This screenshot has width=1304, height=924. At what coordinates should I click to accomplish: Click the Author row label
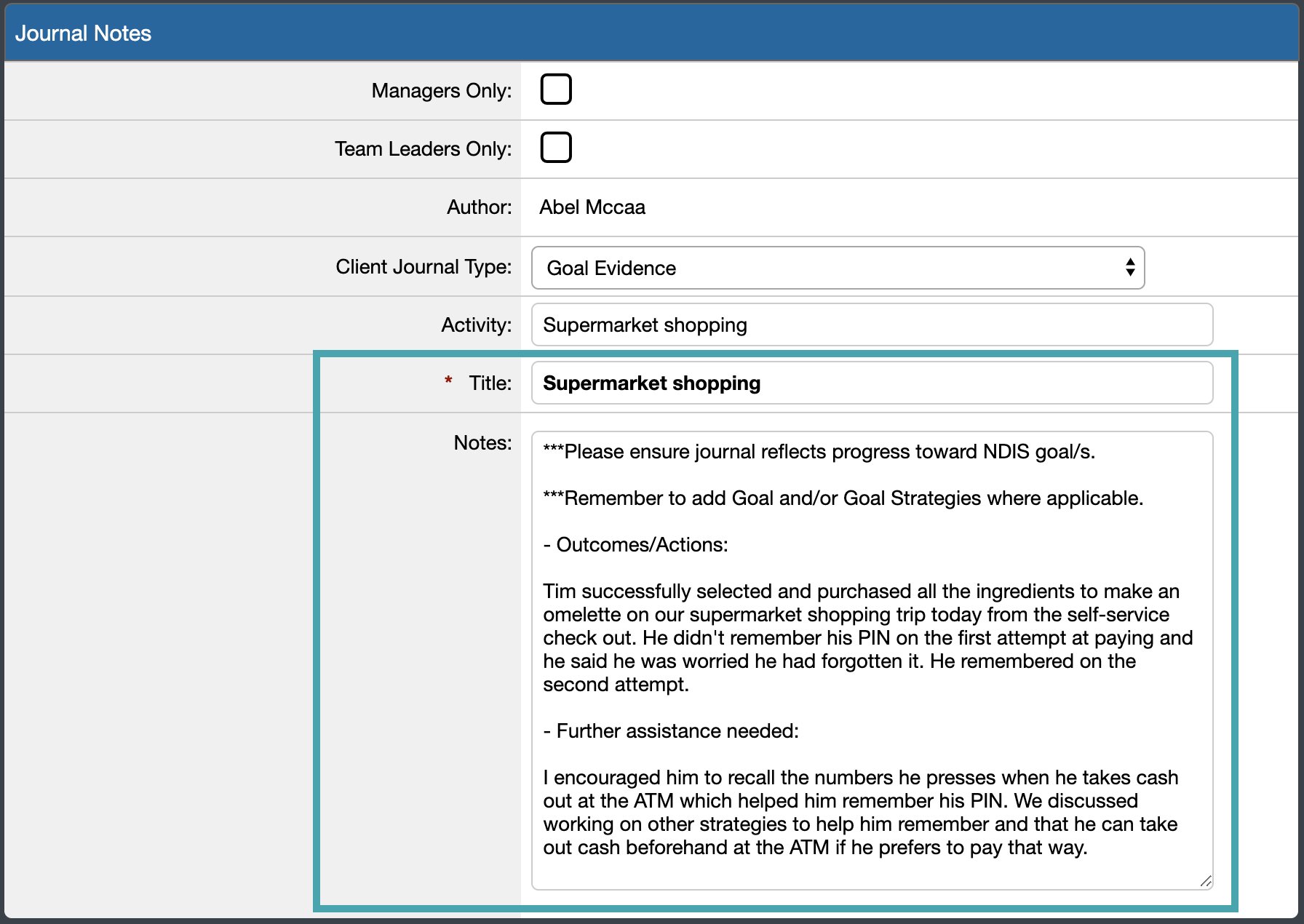[x=478, y=207]
